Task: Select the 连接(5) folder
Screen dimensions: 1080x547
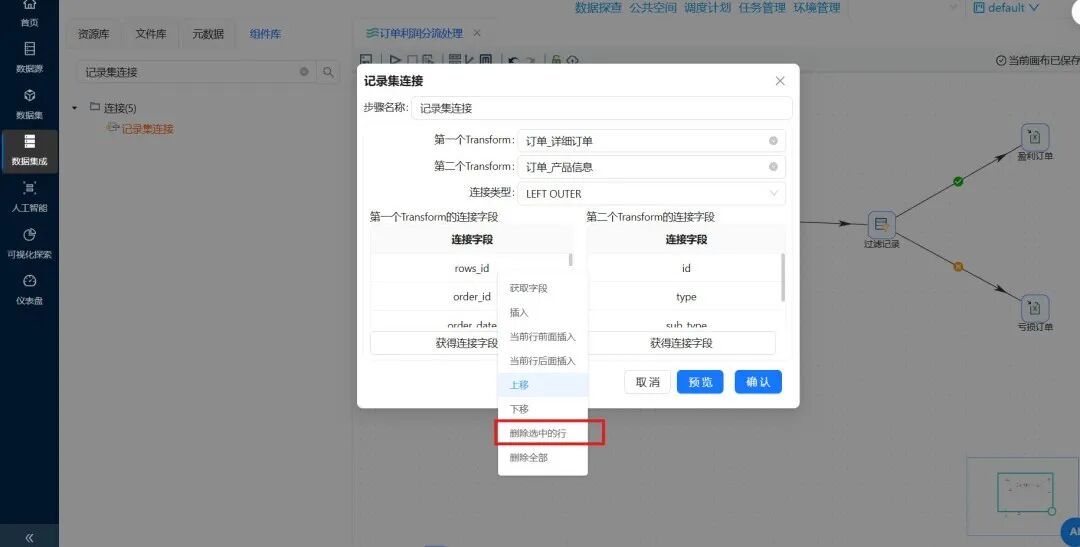Action: pos(114,107)
